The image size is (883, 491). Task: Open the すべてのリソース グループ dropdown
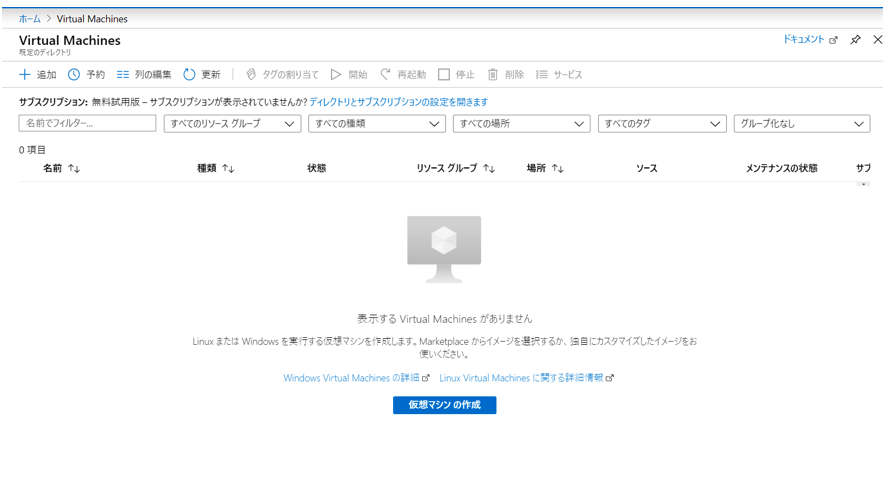click(x=233, y=123)
